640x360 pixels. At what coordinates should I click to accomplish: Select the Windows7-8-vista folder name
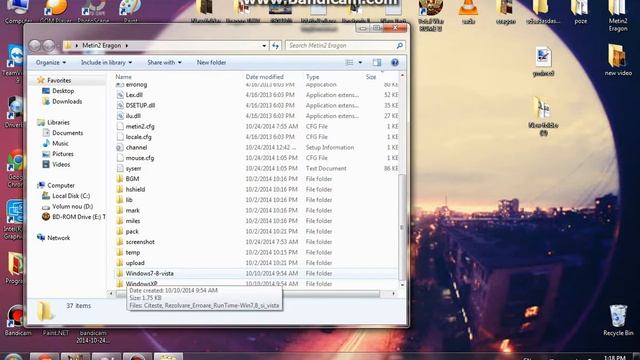[149, 273]
